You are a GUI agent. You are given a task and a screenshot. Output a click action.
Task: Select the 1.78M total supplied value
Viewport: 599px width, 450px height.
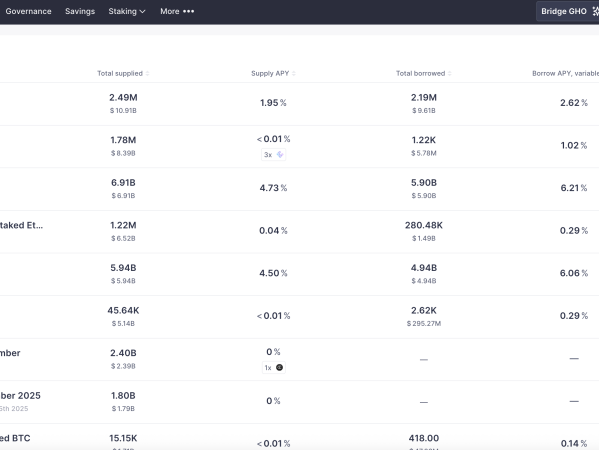pos(123,140)
